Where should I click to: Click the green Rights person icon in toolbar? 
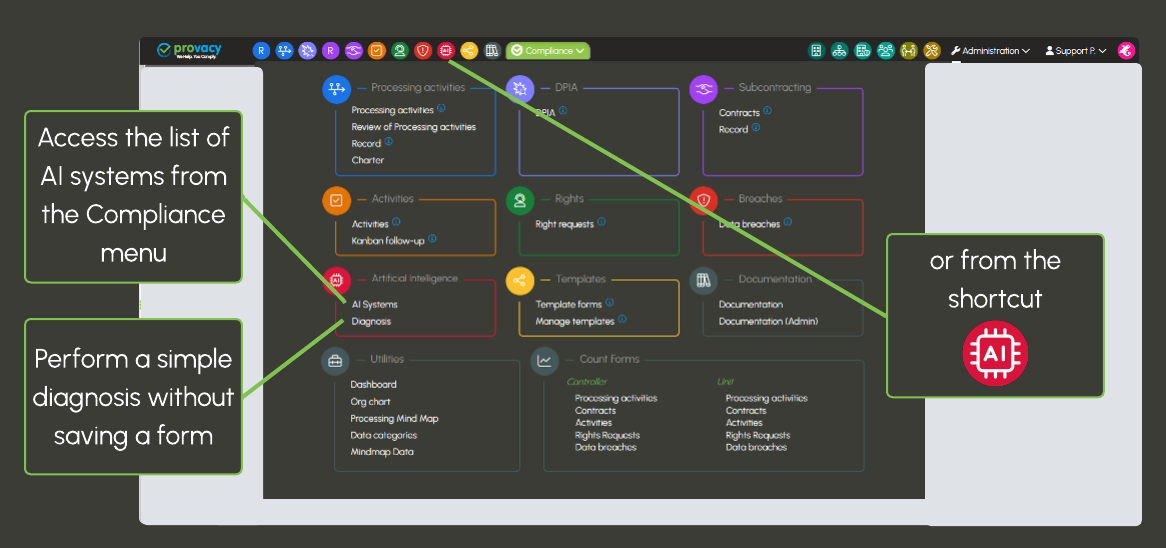[x=400, y=50]
